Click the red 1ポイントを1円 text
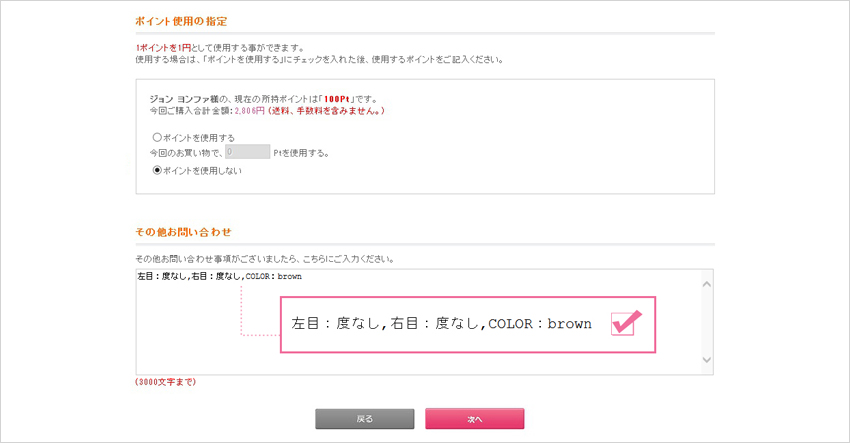The height and width of the screenshot is (443, 850). 163,48
